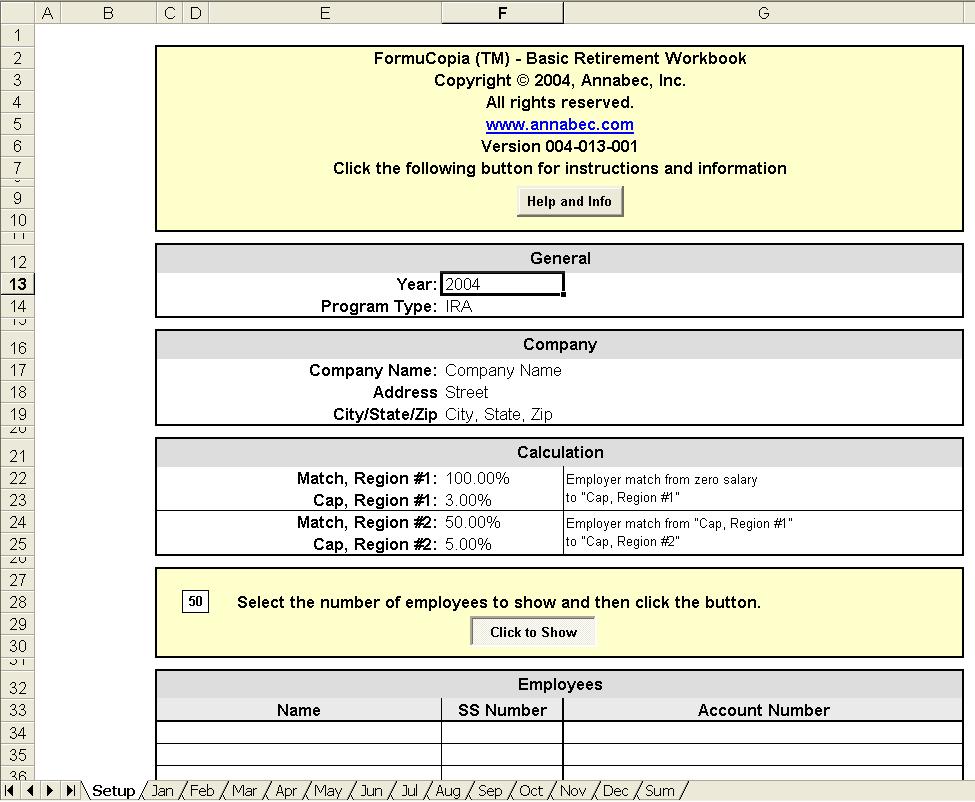The width and height of the screenshot is (975, 802).
Task: Select column A header
Action: coord(47,13)
